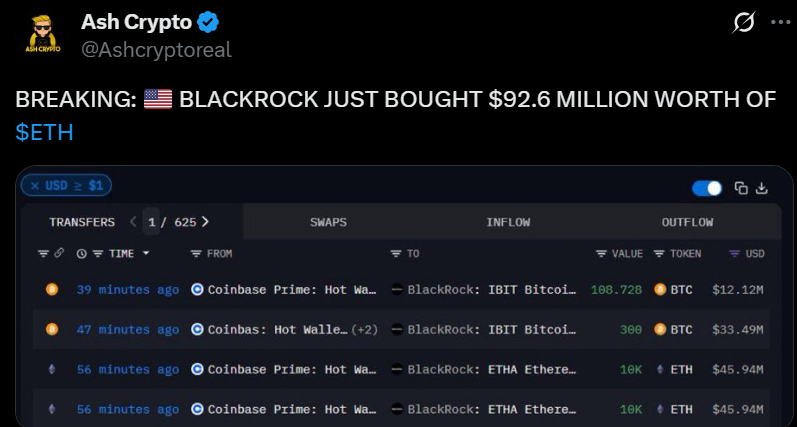Open the @Ashcryptoreal handle link
The image size is (797, 427).
tap(156, 50)
